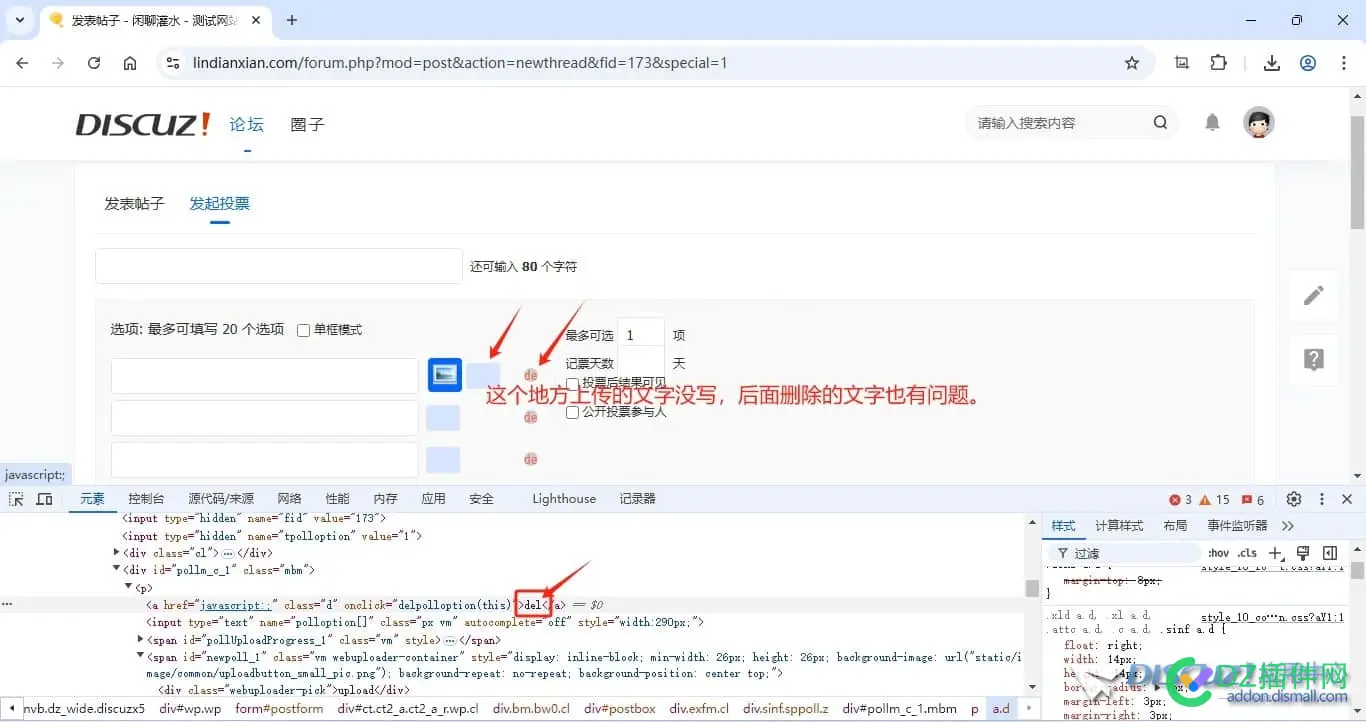Check the 投票后结果可见 option
The height and width of the screenshot is (722, 1366).
pyautogui.click(x=572, y=384)
